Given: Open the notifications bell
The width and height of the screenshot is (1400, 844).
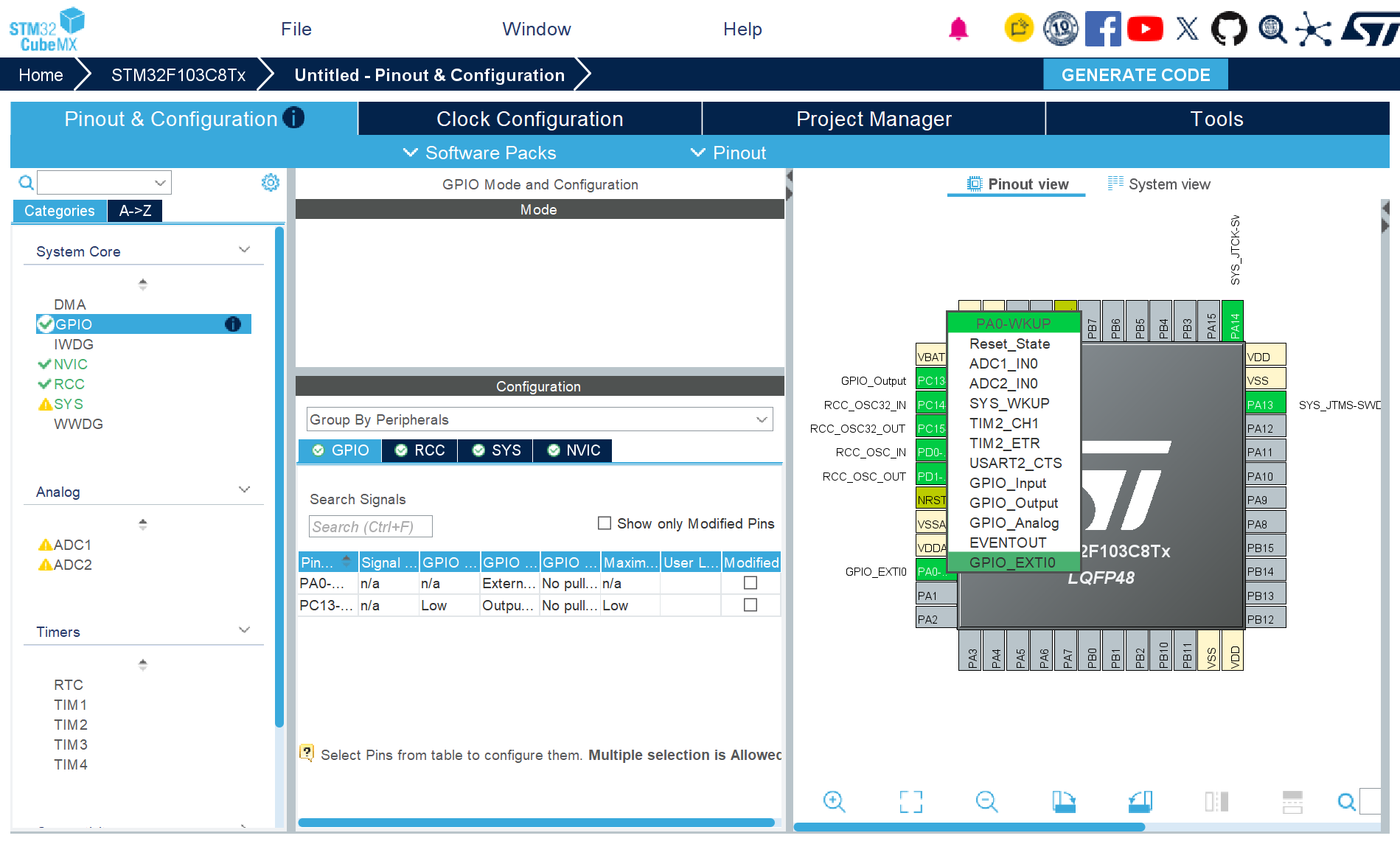Looking at the screenshot, I should tap(958, 29).
